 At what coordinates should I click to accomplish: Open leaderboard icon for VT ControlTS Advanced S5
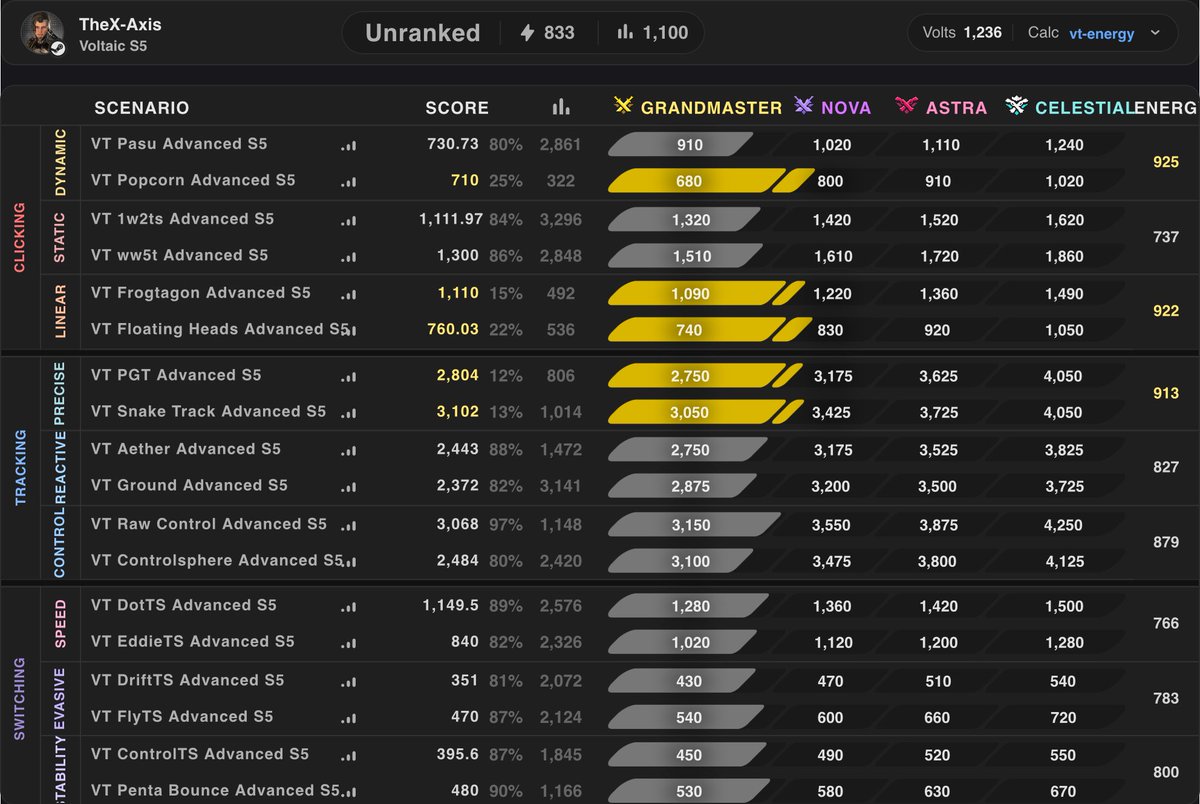pos(348,755)
